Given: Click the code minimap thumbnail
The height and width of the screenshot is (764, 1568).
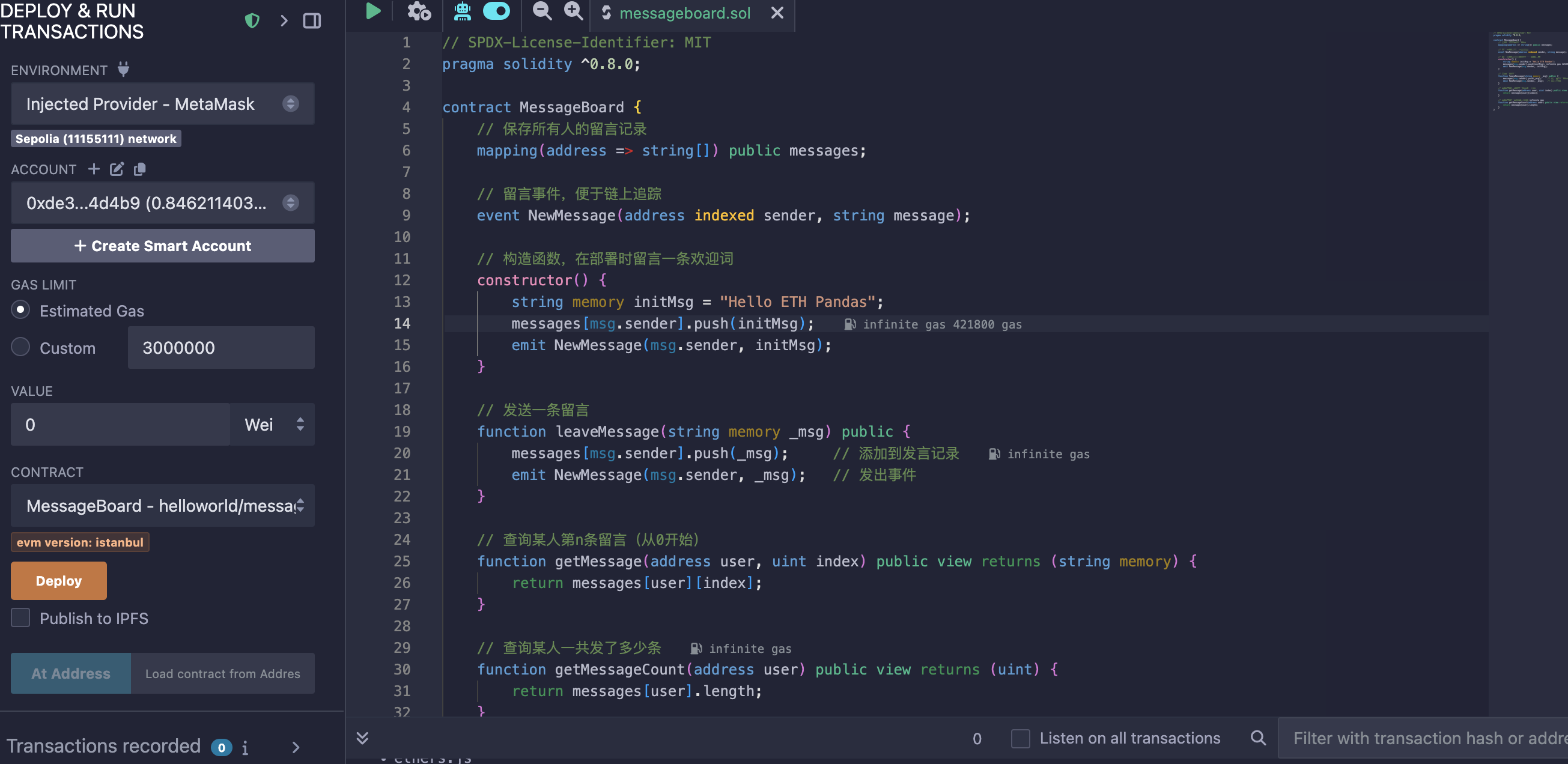Looking at the screenshot, I should pos(1528,71).
